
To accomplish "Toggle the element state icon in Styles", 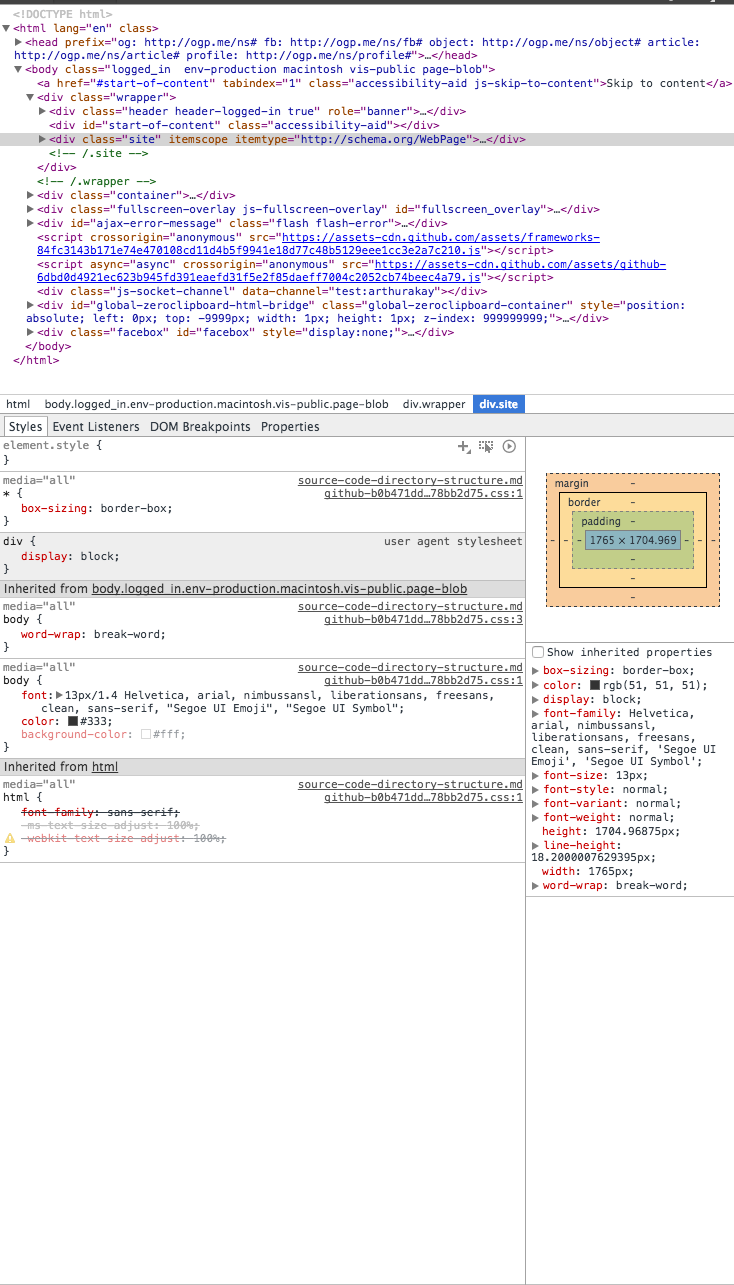I will (486, 447).
